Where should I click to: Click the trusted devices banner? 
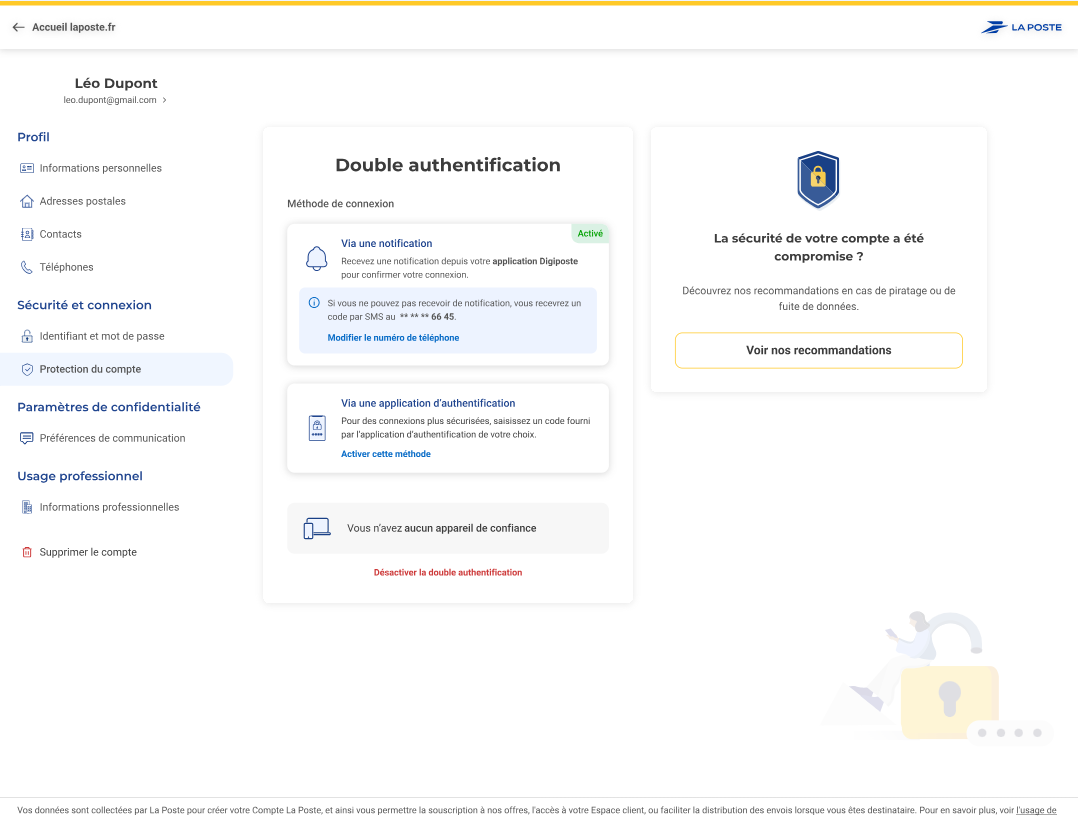coord(447,528)
